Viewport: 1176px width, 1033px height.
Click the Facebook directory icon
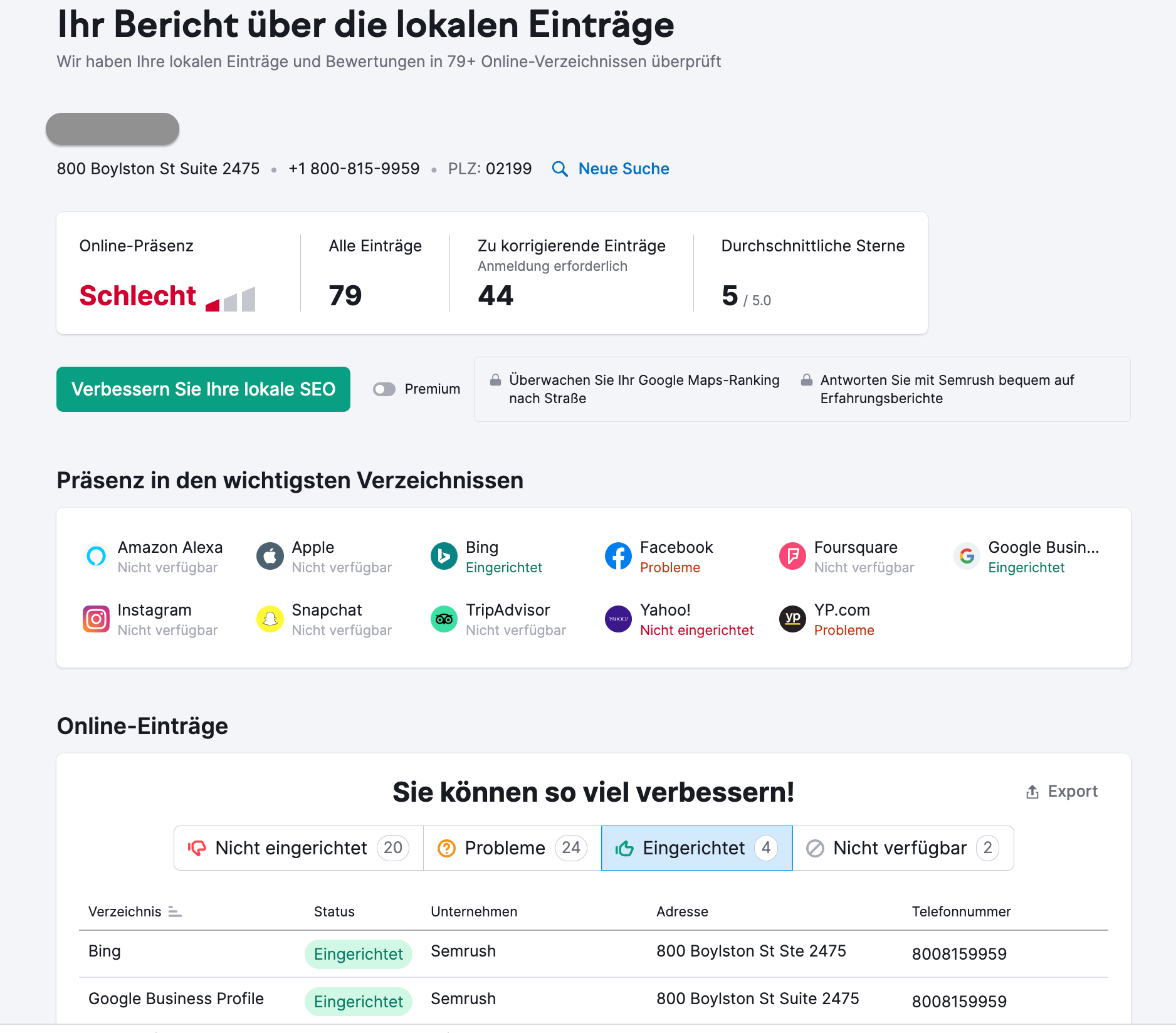(618, 556)
